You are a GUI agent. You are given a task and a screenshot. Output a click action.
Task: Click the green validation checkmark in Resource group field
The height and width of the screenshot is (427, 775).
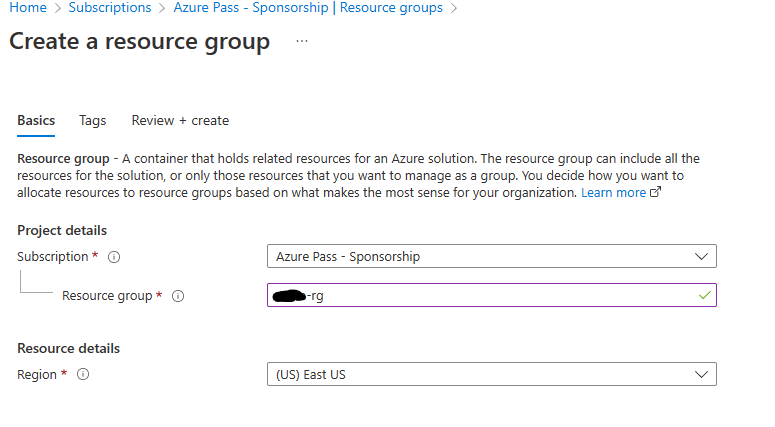[705, 295]
